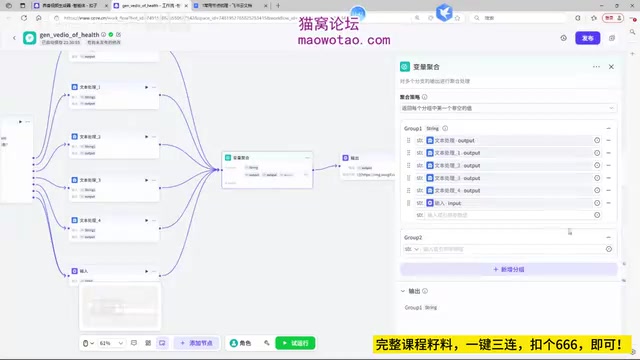Open the three-dot menu of 变量聚合 panel
This screenshot has height=360, width=640.
pos(596,67)
